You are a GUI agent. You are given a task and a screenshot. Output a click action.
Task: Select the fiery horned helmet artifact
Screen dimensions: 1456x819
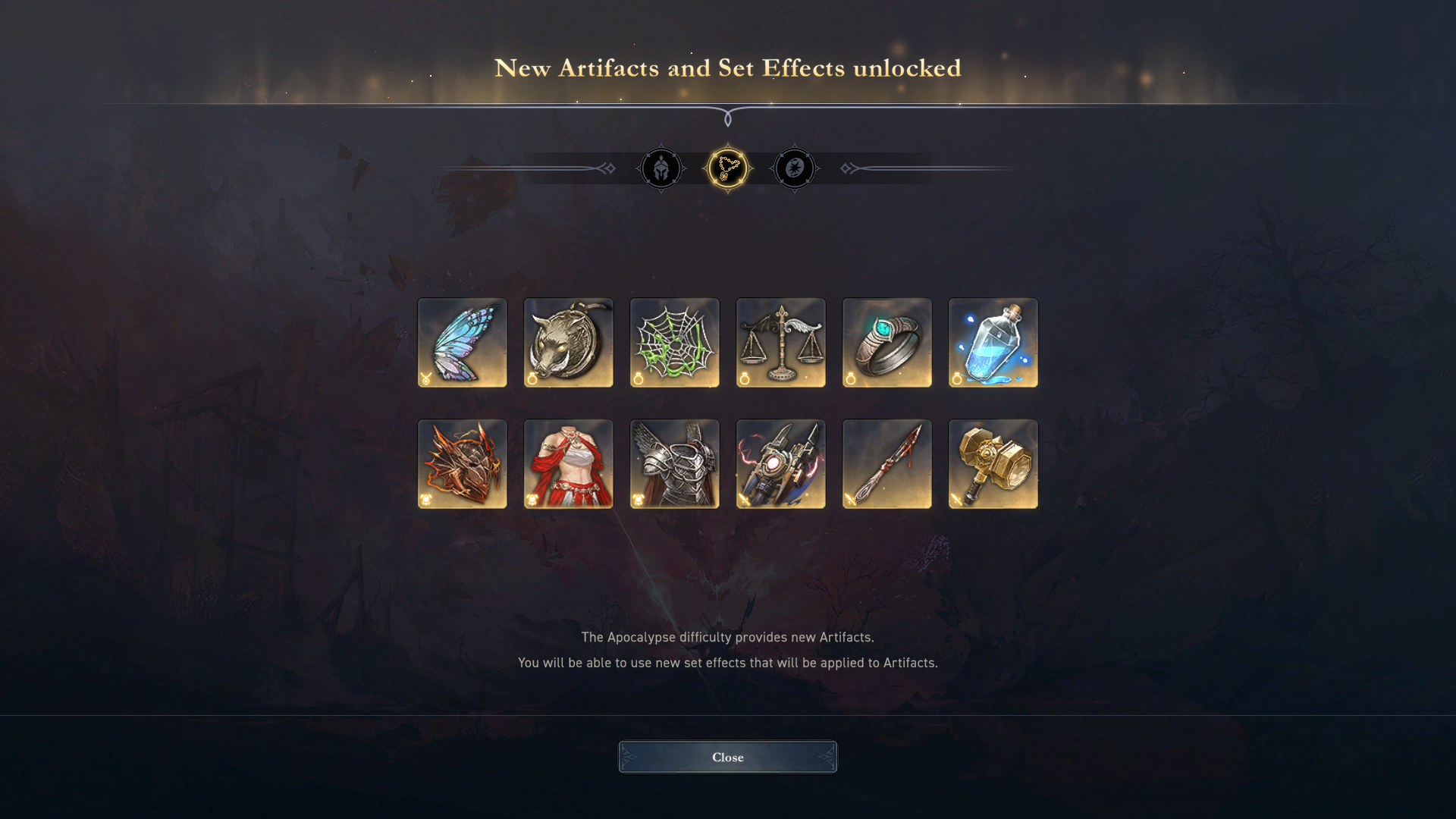(462, 464)
